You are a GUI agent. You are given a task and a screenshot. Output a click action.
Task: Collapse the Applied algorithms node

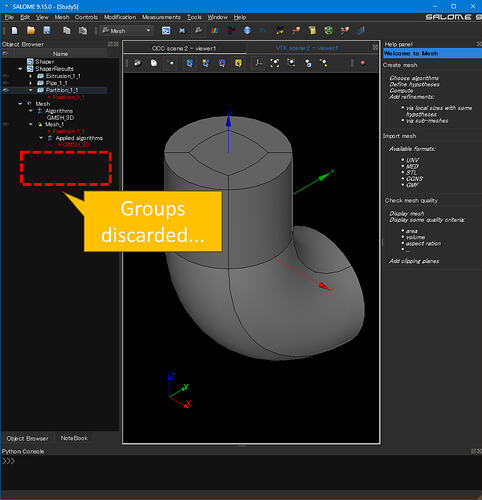[41, 138]
